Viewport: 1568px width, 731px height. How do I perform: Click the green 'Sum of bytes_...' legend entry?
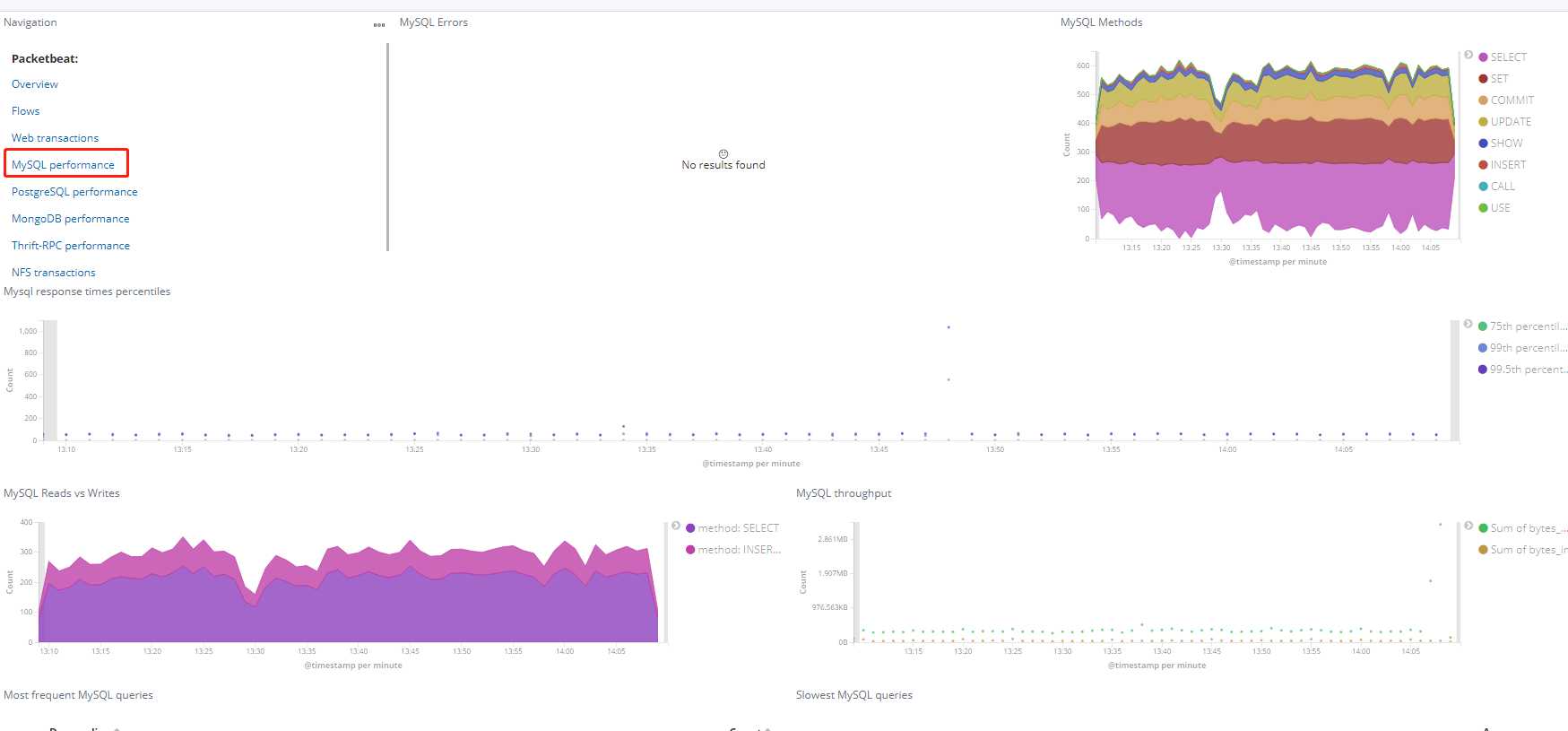[x=1522, y=528]
